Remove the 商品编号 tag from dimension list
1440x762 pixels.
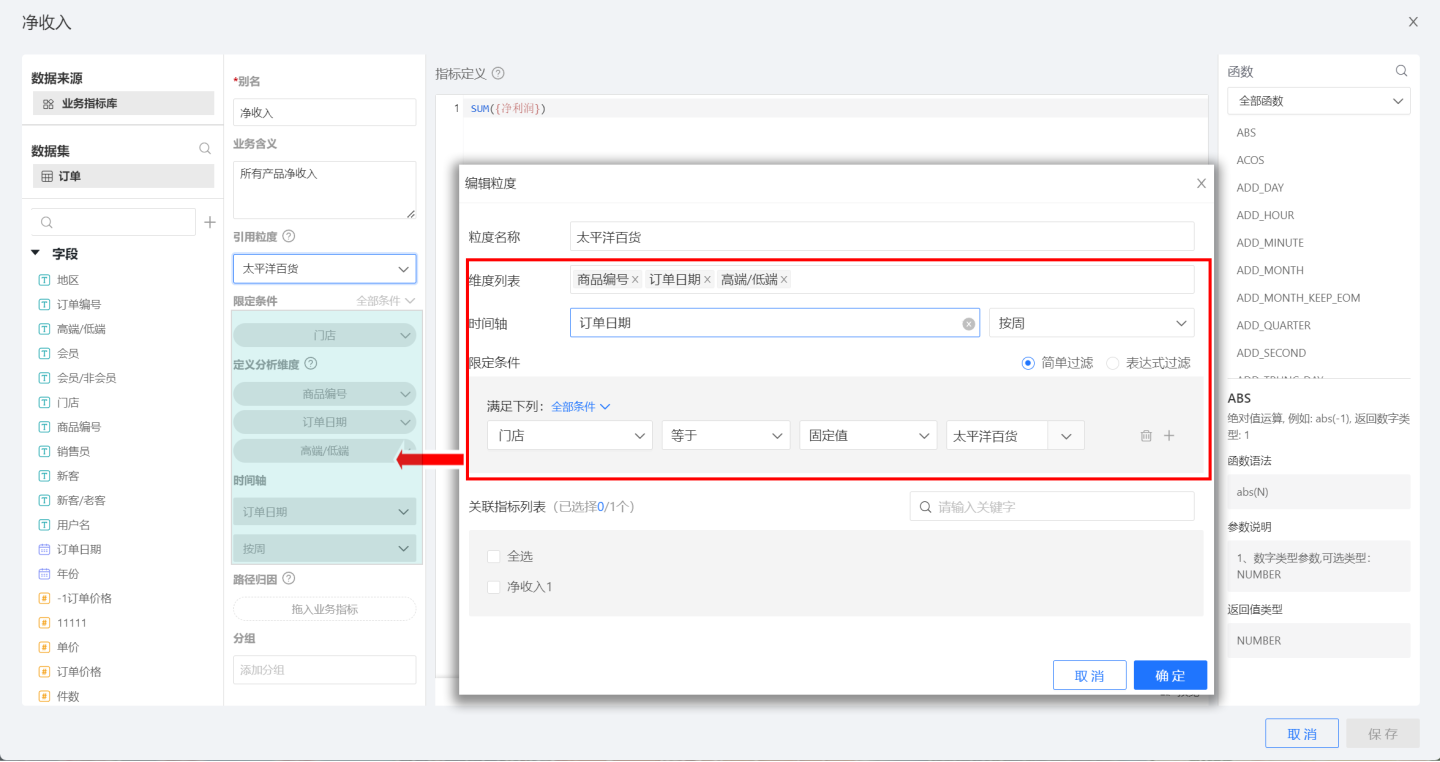tap(635, 280)
